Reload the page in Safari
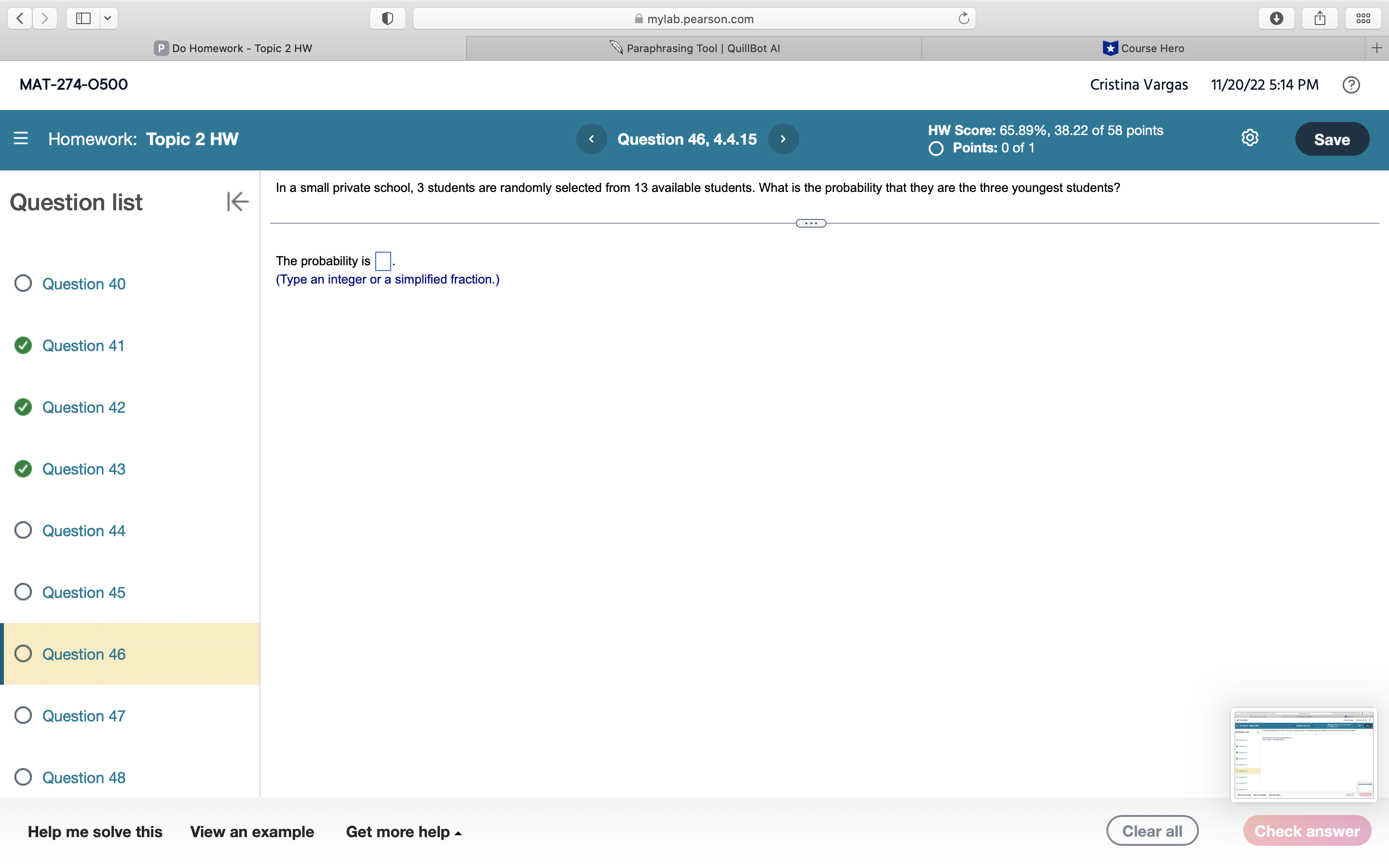This screenshot has width=1389, height=868. pyautogui.click(x=964, y=18)
